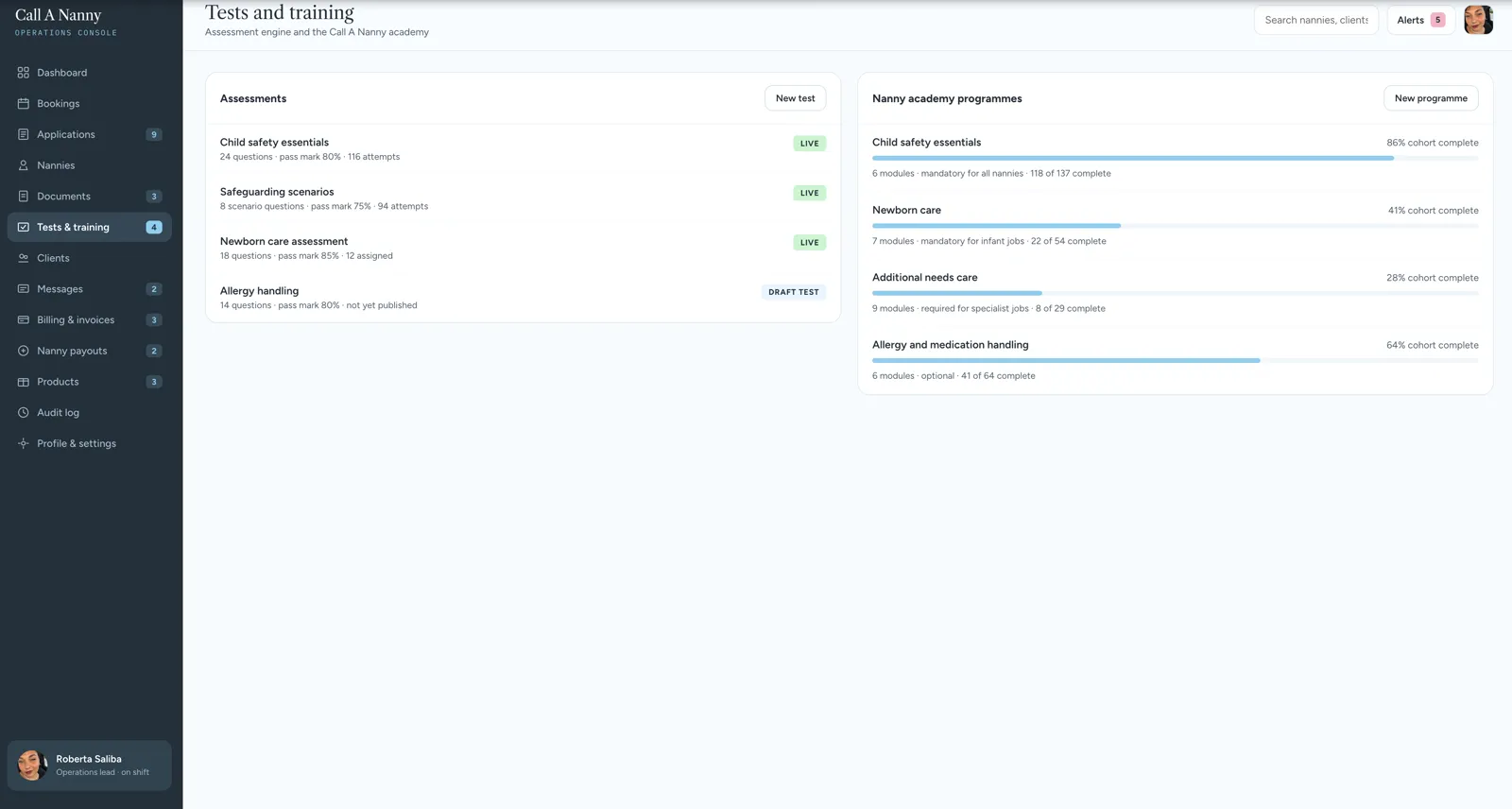
Task: Click the Allergy and medication handling programme title
Action: pyautogui.click(x=950, y=345)
